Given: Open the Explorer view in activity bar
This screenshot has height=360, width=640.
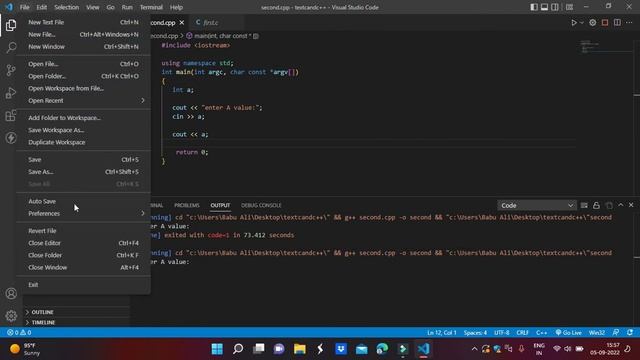Looking at the screenshot, I should 11,25.
